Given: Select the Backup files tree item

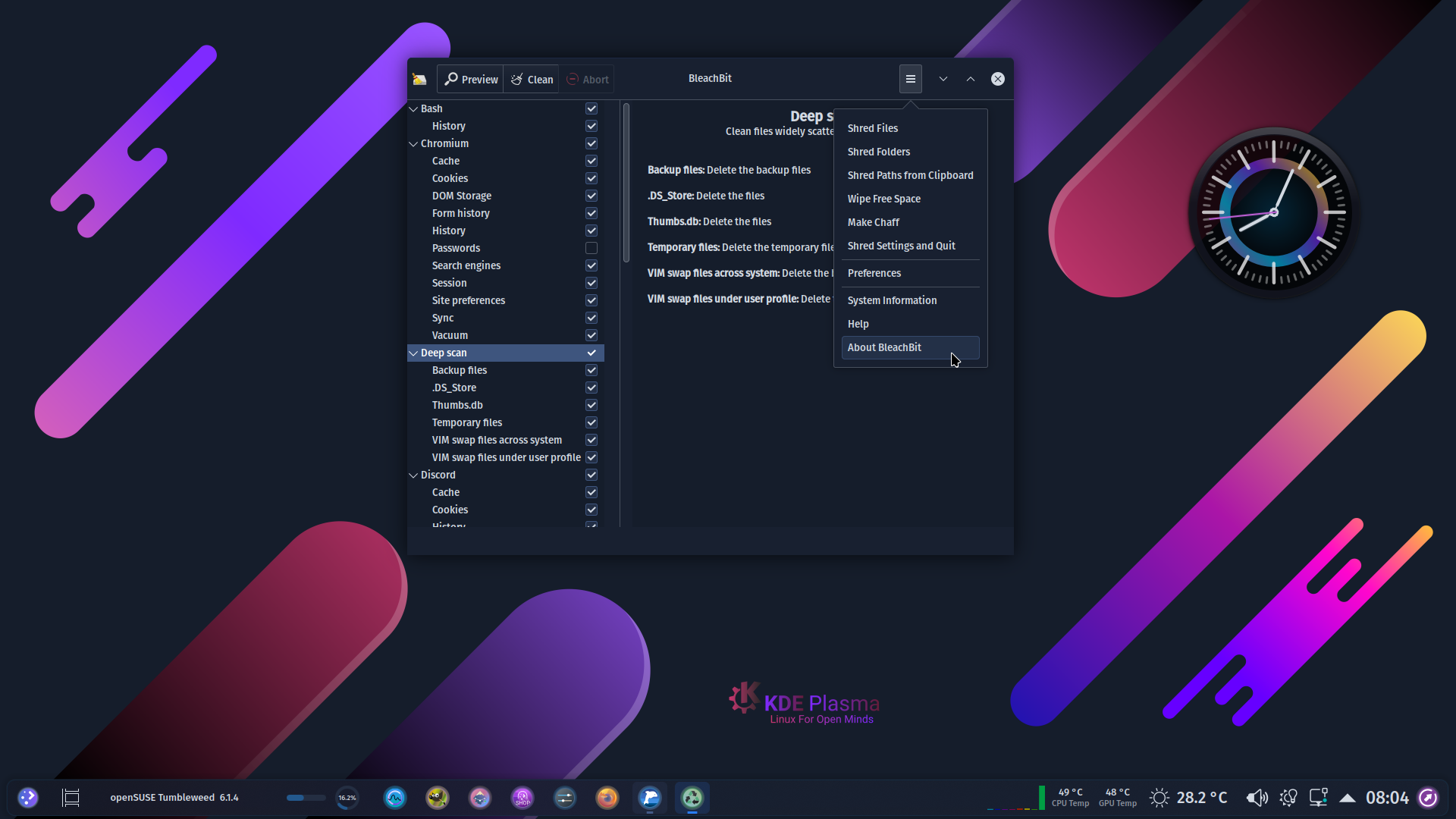Looking at the screenshot, I should 460,371.
